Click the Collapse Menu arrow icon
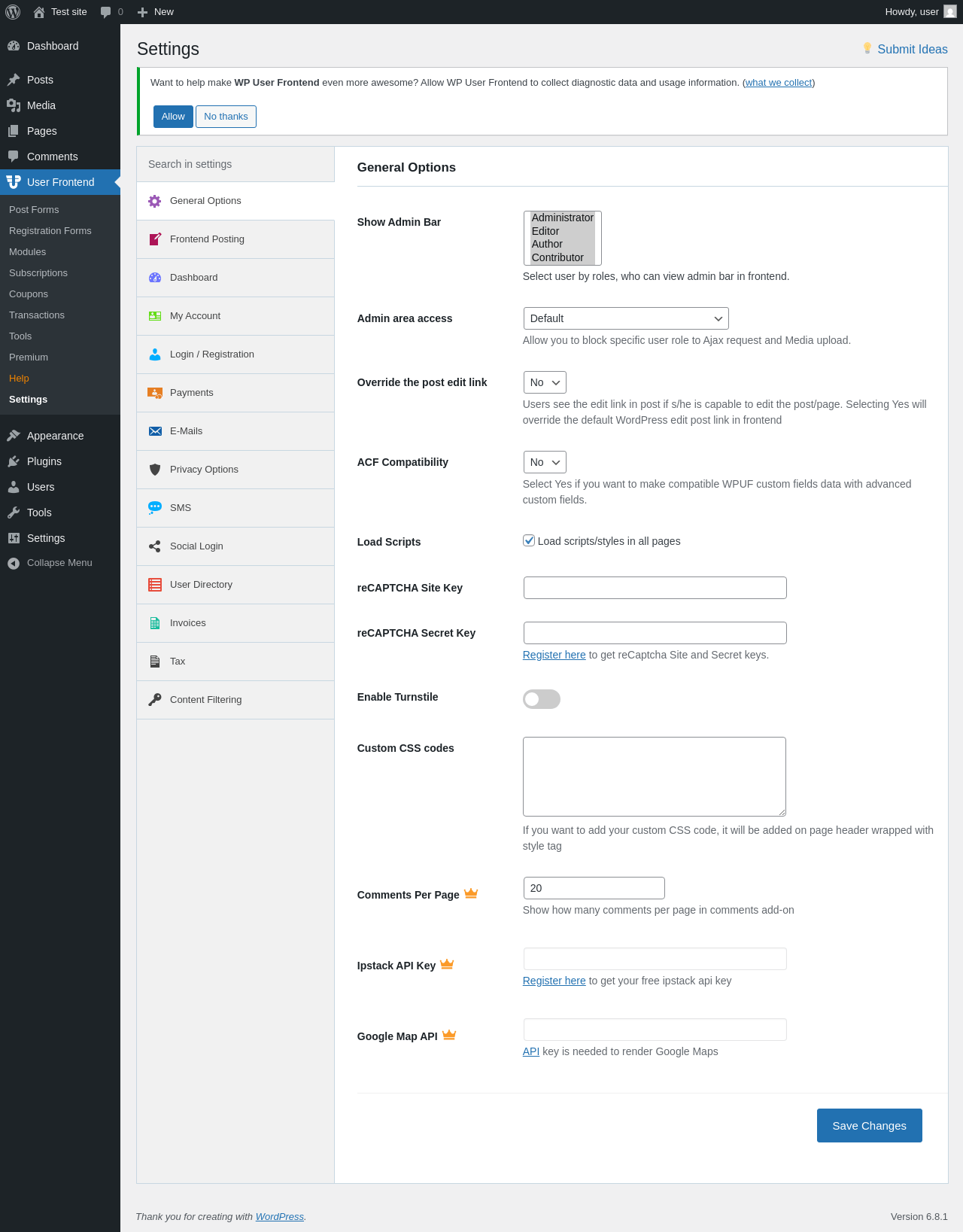This screenshot has height=1232, width=963. (x=14, y=563)
